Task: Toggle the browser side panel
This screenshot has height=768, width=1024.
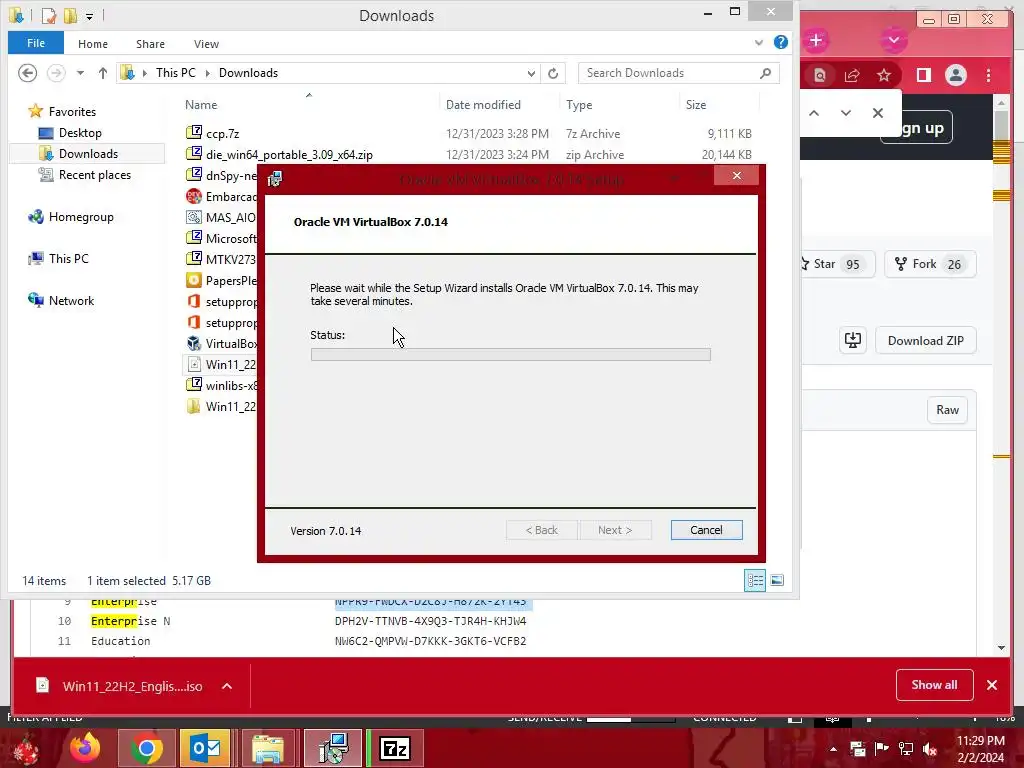Action: pos(923,76)
